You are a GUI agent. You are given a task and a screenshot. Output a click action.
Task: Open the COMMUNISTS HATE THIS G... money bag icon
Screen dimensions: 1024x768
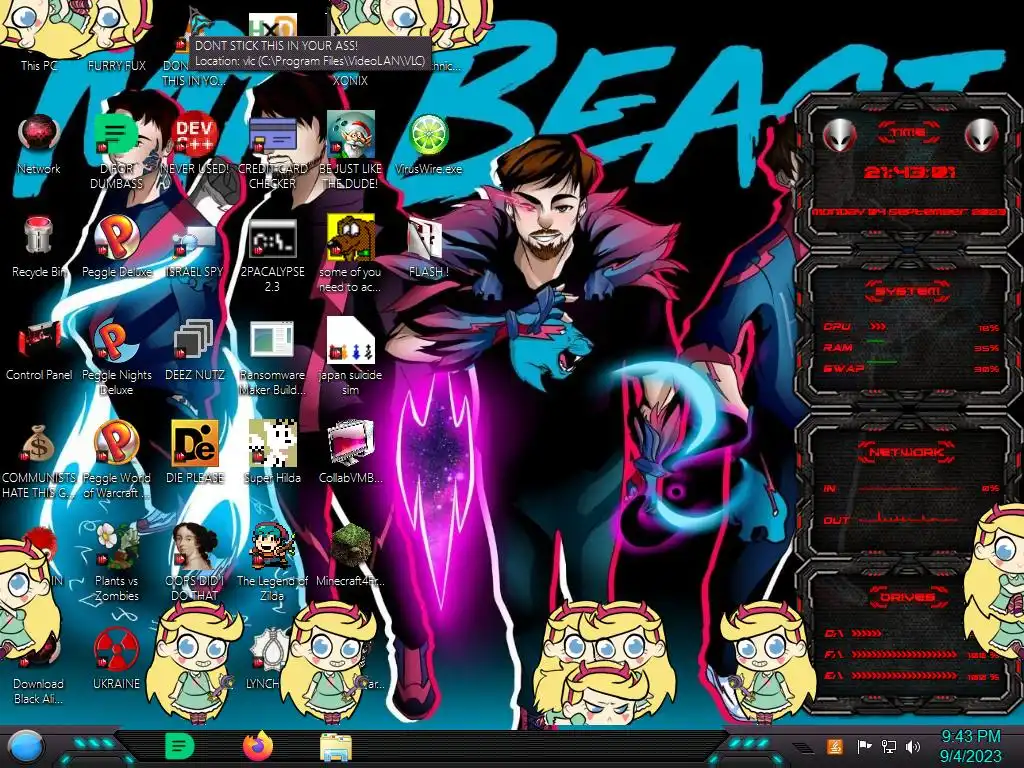(39, 461)
